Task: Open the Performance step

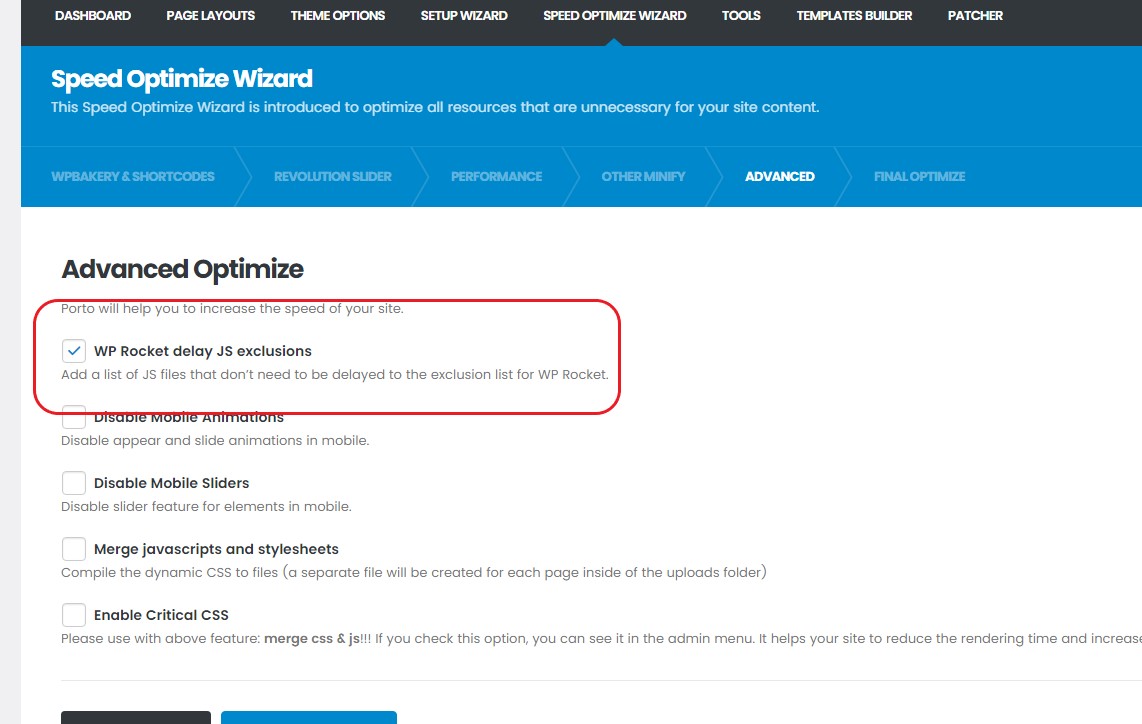Action: (x=496, y=176)
